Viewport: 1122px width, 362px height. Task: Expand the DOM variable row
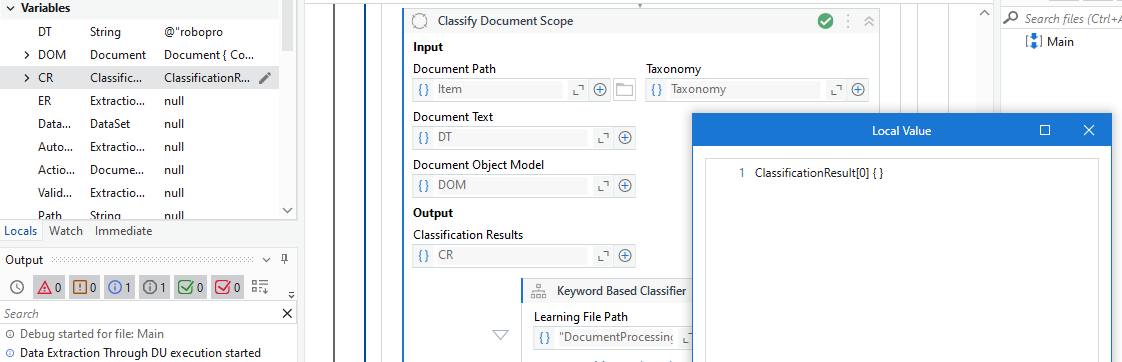(x=27, y=55)
